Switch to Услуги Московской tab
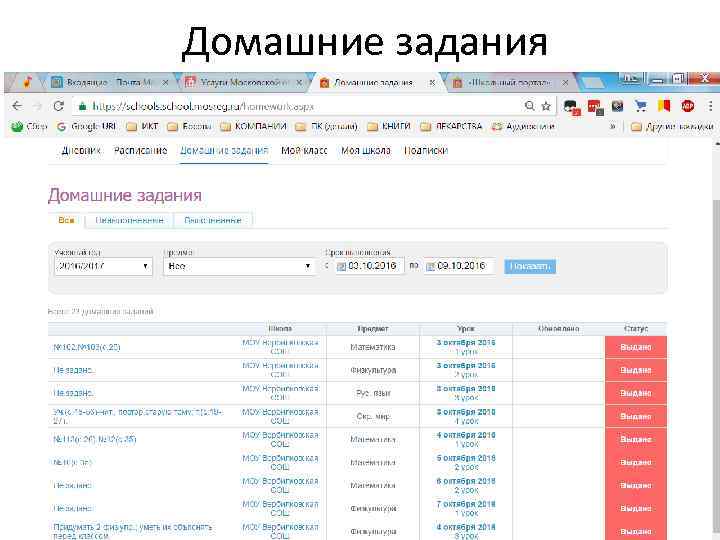The width and height of the screenshot is (720, 540). 243,83
